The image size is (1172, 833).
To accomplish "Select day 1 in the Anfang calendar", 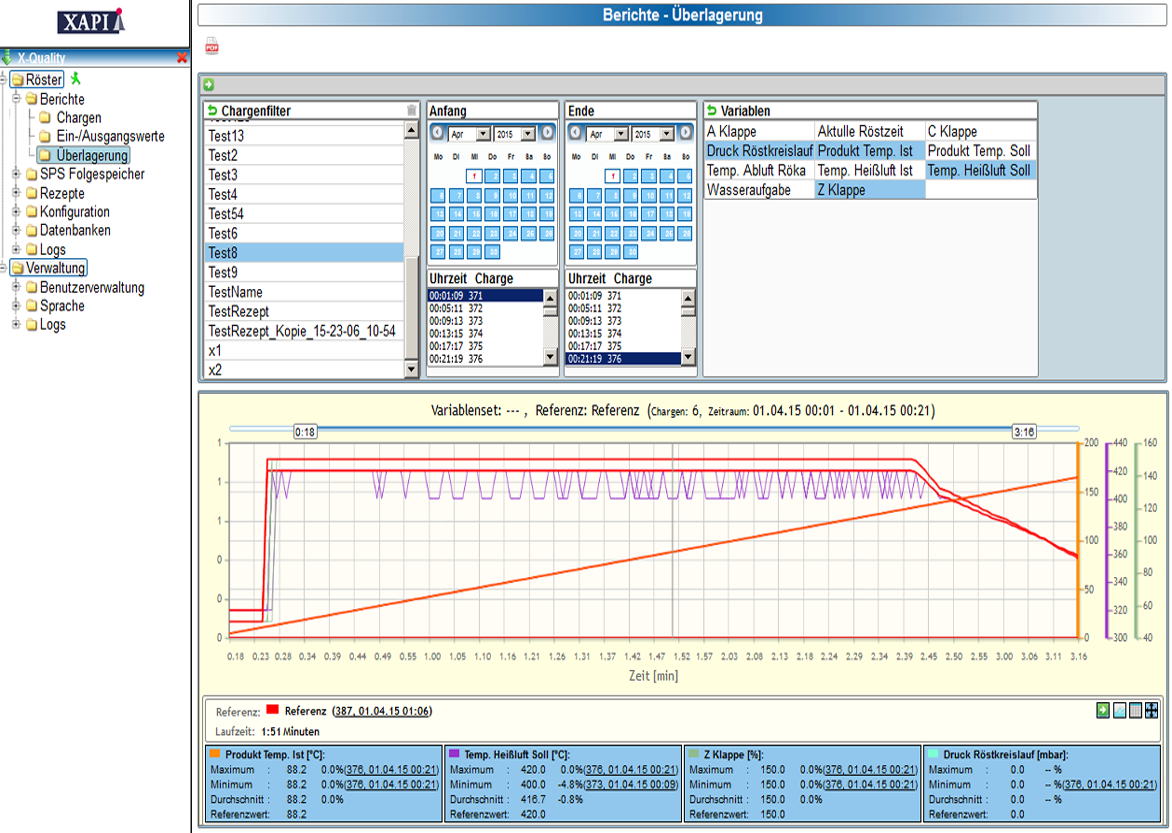I will click(x=474, y=176).
